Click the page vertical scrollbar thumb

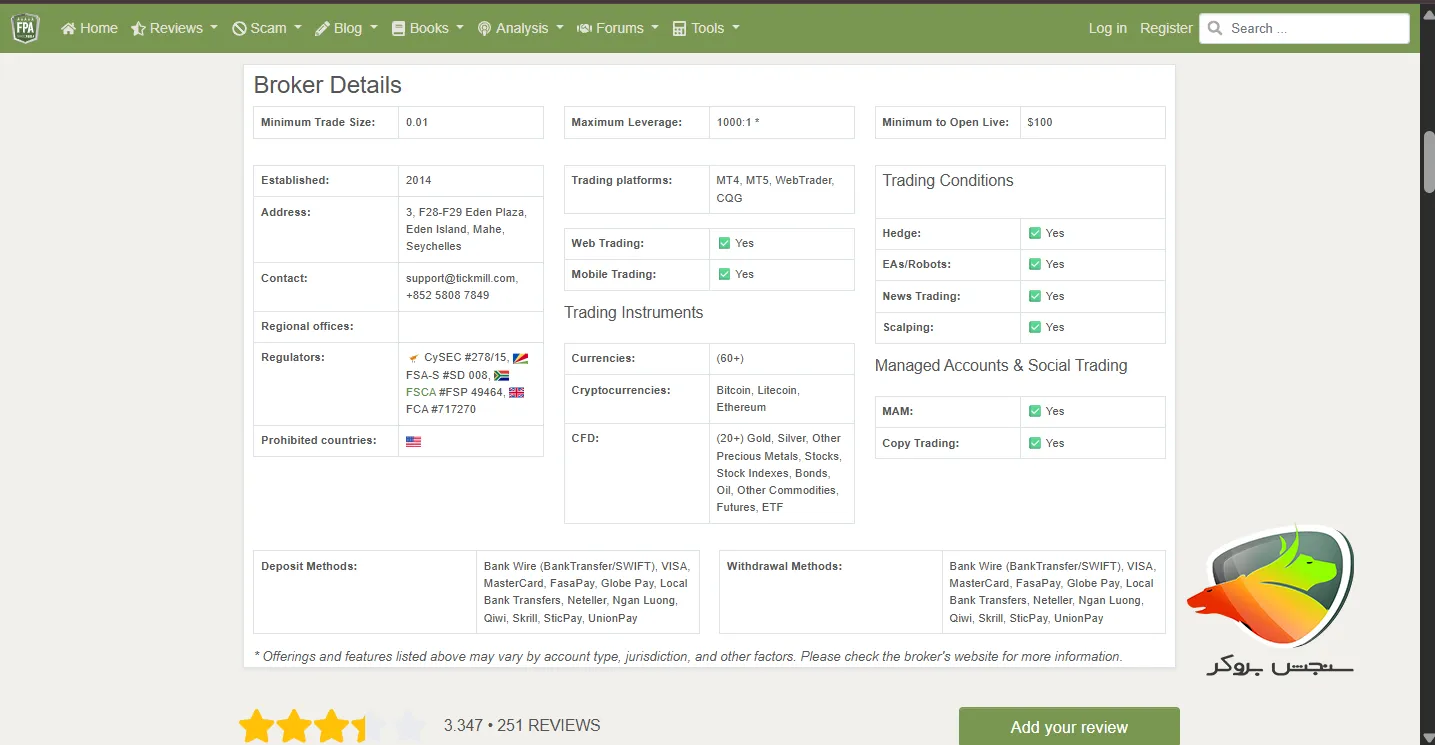tap(1427, 160)
